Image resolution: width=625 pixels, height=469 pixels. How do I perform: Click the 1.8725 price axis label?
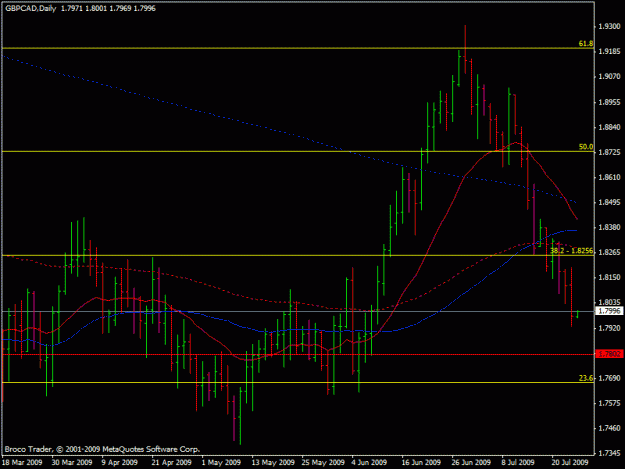coord(609,152)
